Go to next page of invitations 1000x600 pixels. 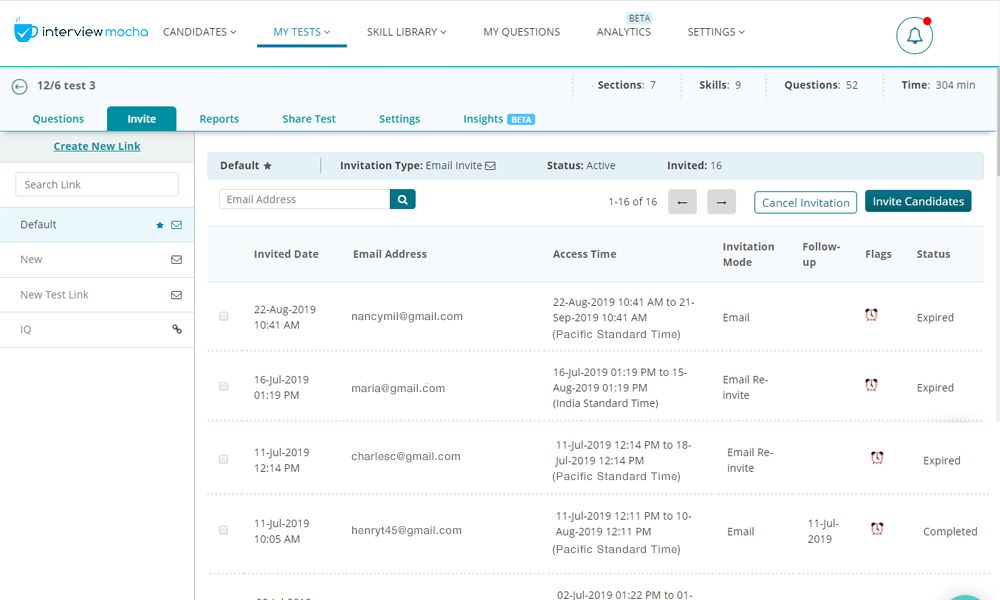(721, 202)
